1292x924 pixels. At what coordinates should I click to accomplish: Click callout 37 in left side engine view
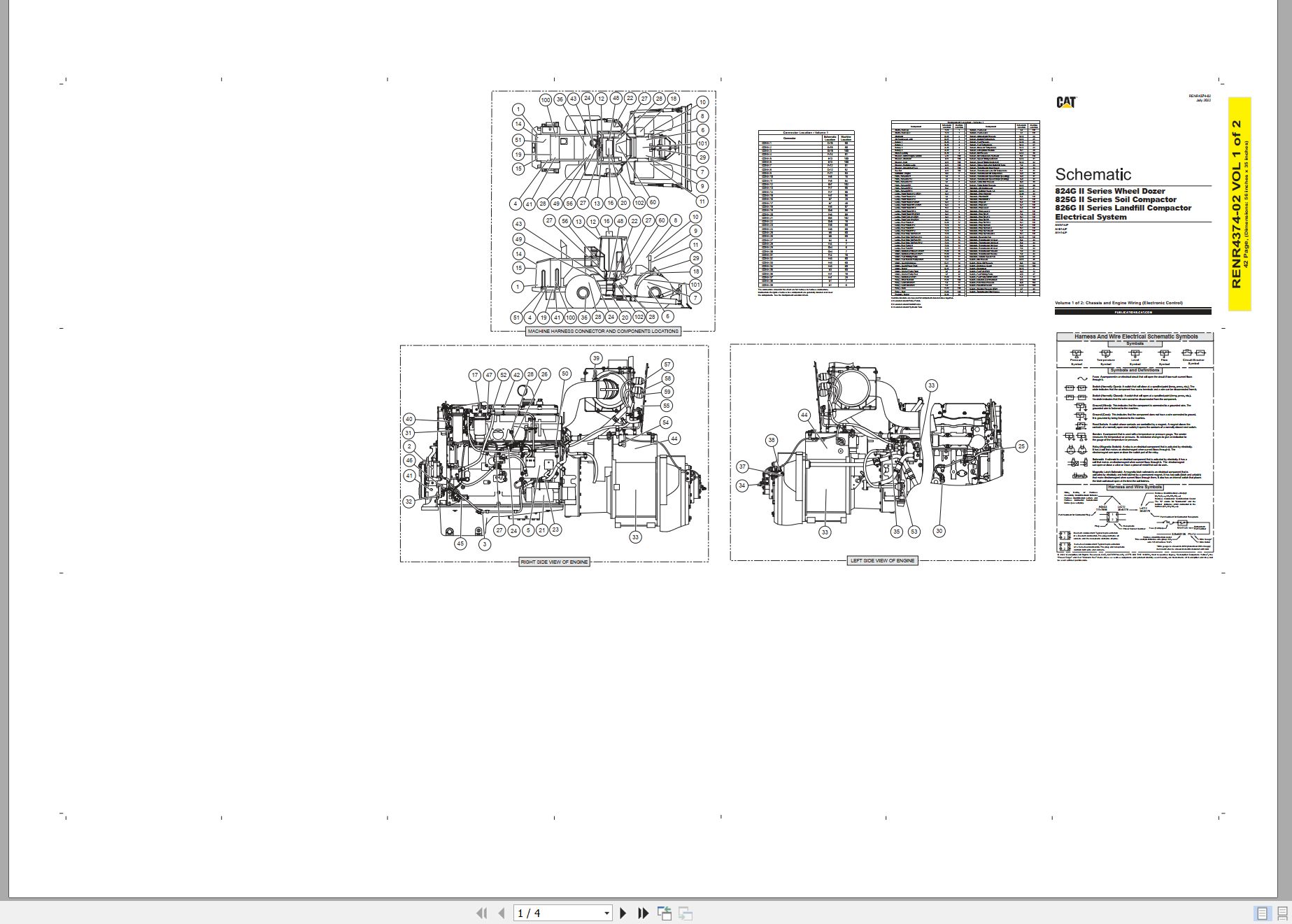(x=743, y=467)
